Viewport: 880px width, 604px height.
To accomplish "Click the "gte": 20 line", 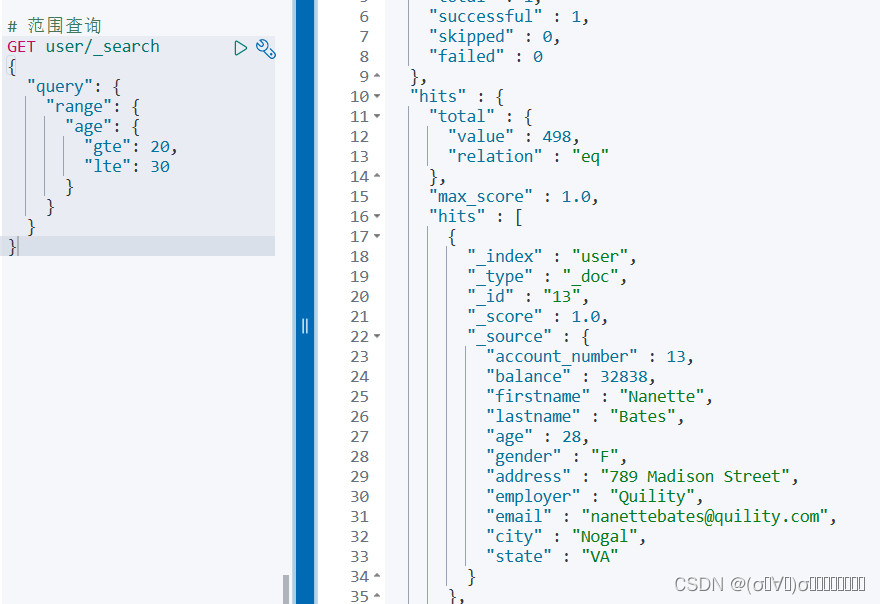I will pos(131,147).
